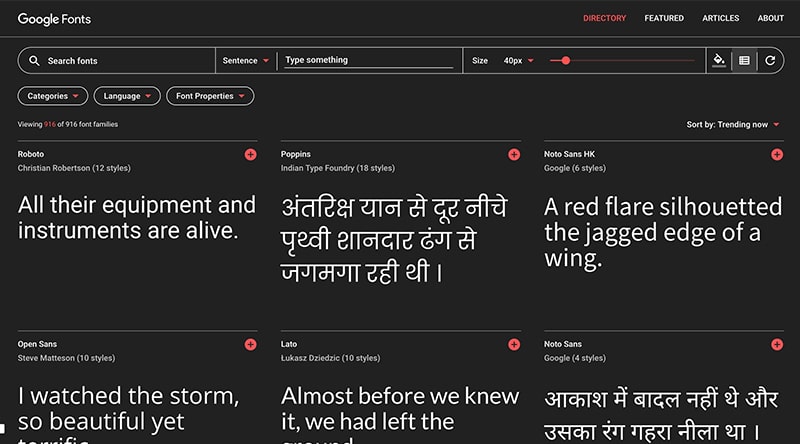Image resolution: width=800 pixels, height=444 pixels.
Task: Open the DIRECTORY tab
Action: pyautogui.click(x=605, y=18)
